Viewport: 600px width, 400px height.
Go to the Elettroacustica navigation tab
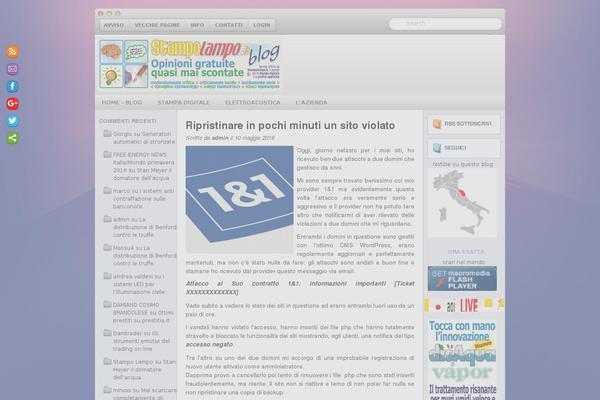point(253,102)
